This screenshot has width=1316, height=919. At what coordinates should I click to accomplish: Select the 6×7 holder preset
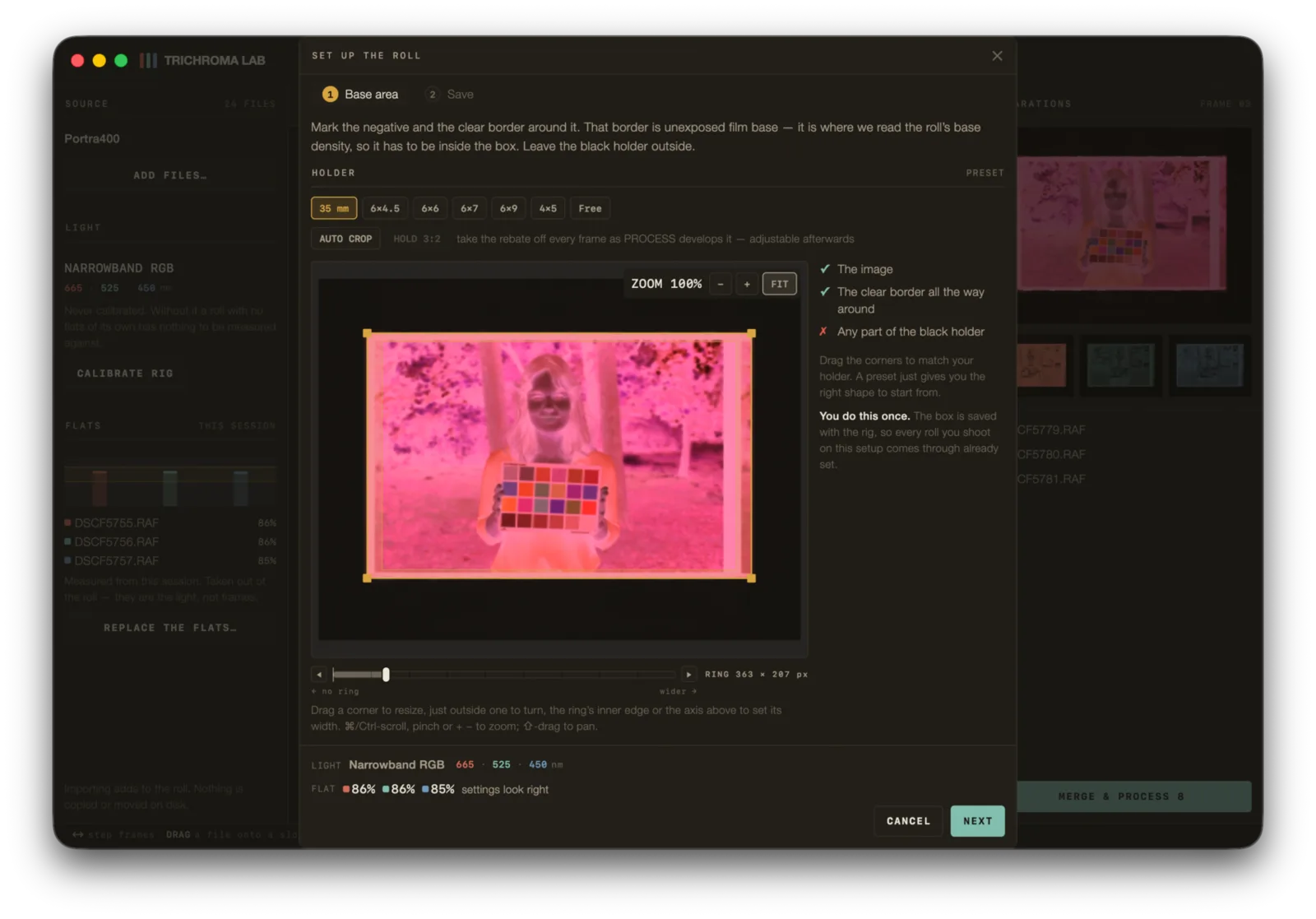point(470,208)
